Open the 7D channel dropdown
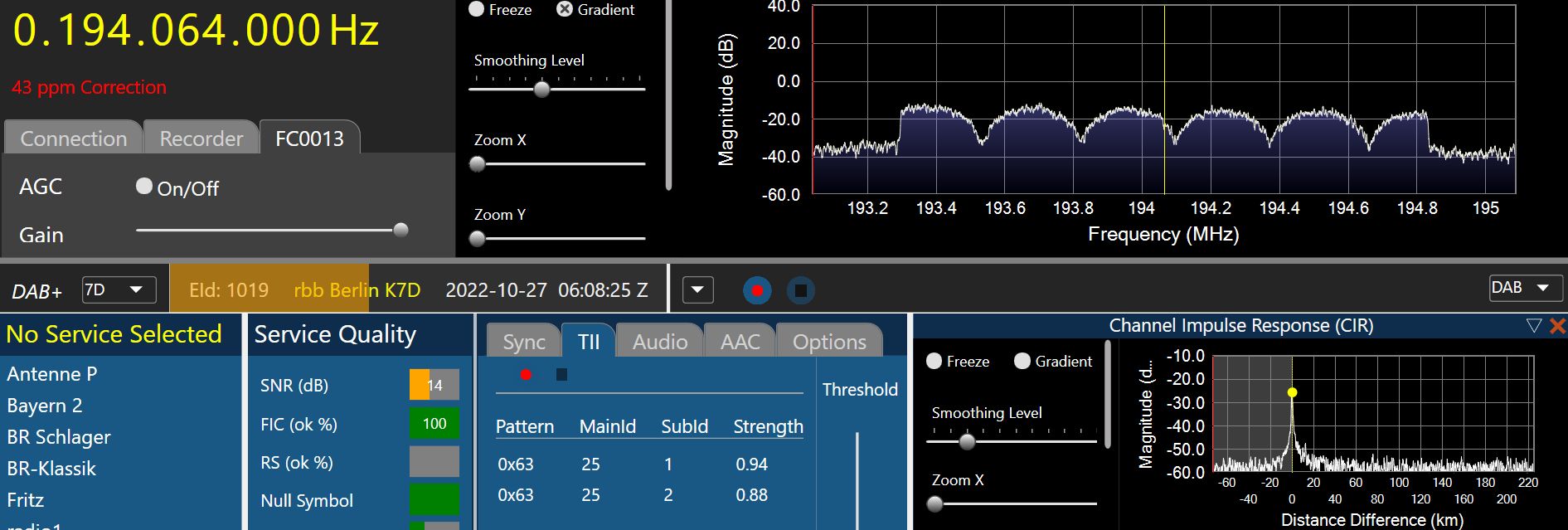 [119, 289]
